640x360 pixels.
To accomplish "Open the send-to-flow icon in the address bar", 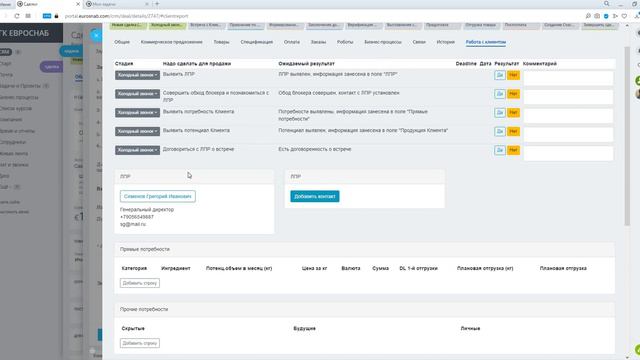I will [x=615, y=16].
